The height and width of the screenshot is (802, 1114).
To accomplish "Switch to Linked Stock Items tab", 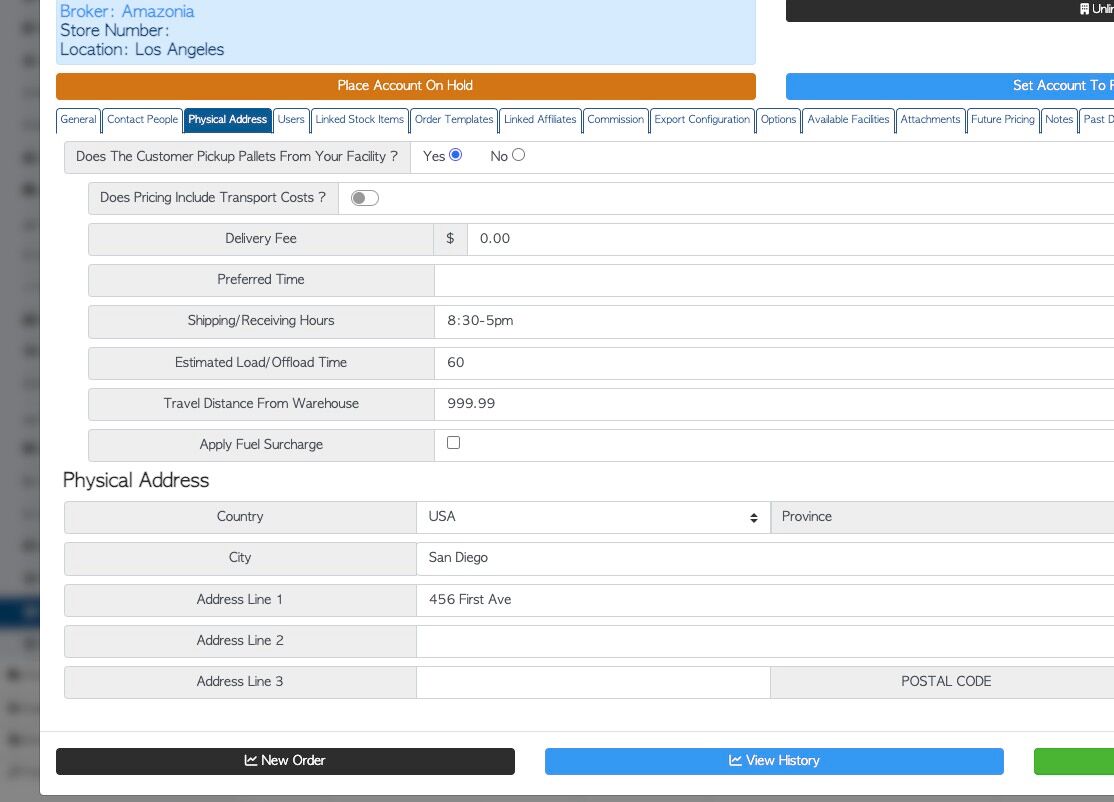I will (359, 119).
